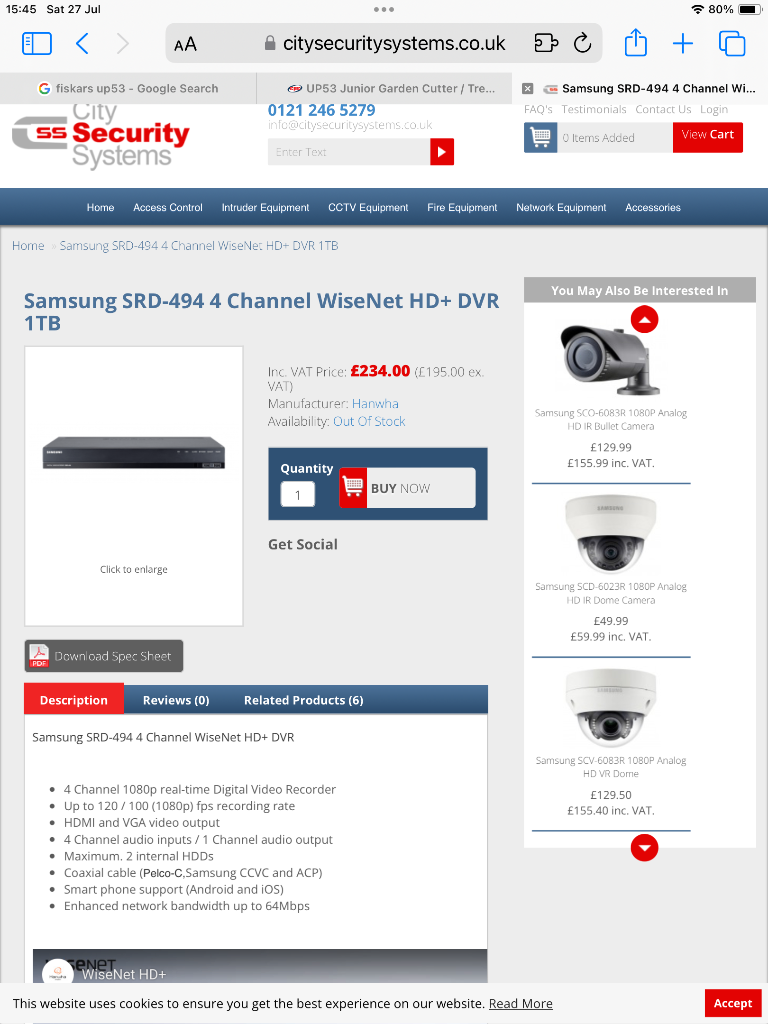Switch to the Reviews (0) tab
Screen dimensions: 768x1024
point(176,700)
